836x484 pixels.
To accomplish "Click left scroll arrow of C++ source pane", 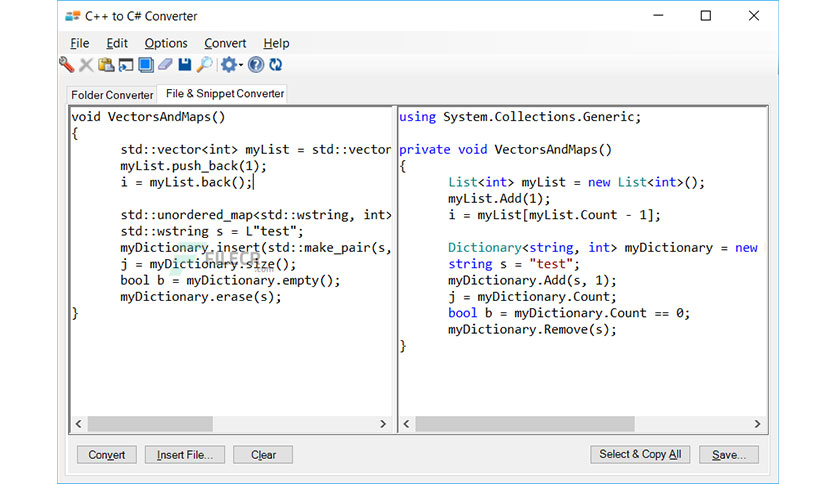I will click(79, 424).
